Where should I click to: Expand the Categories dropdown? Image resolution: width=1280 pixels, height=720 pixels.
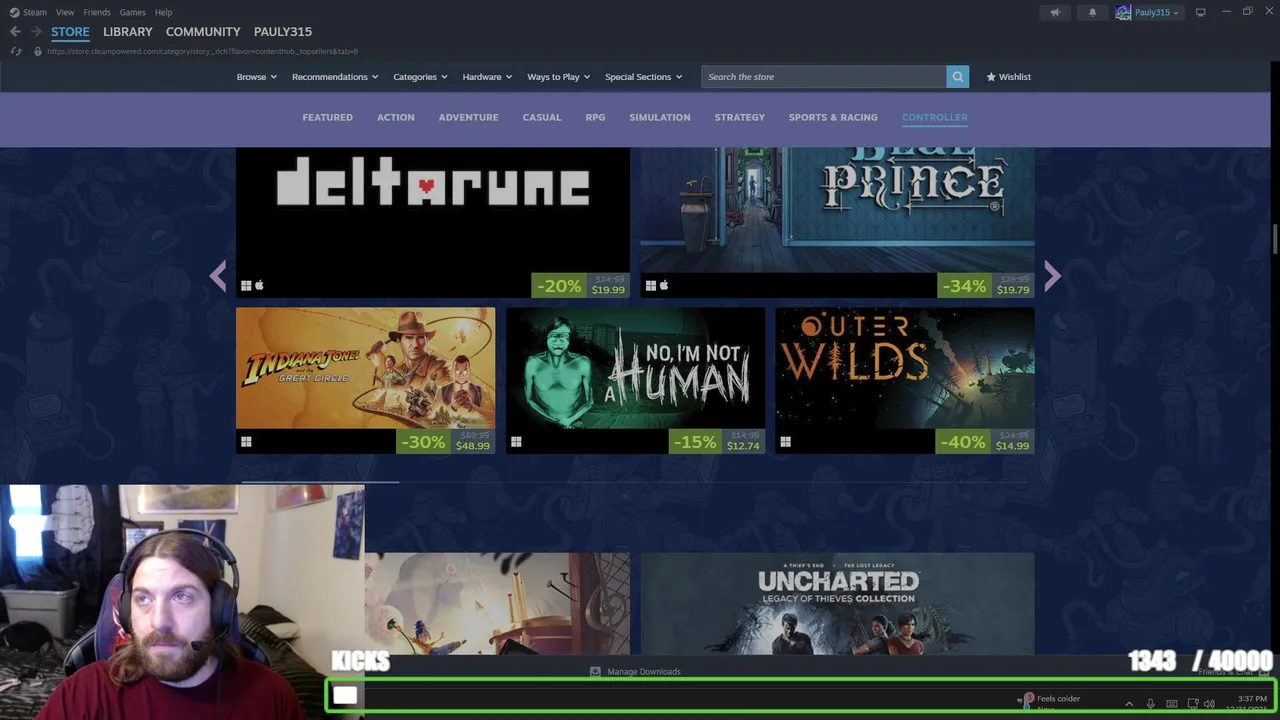420,77
